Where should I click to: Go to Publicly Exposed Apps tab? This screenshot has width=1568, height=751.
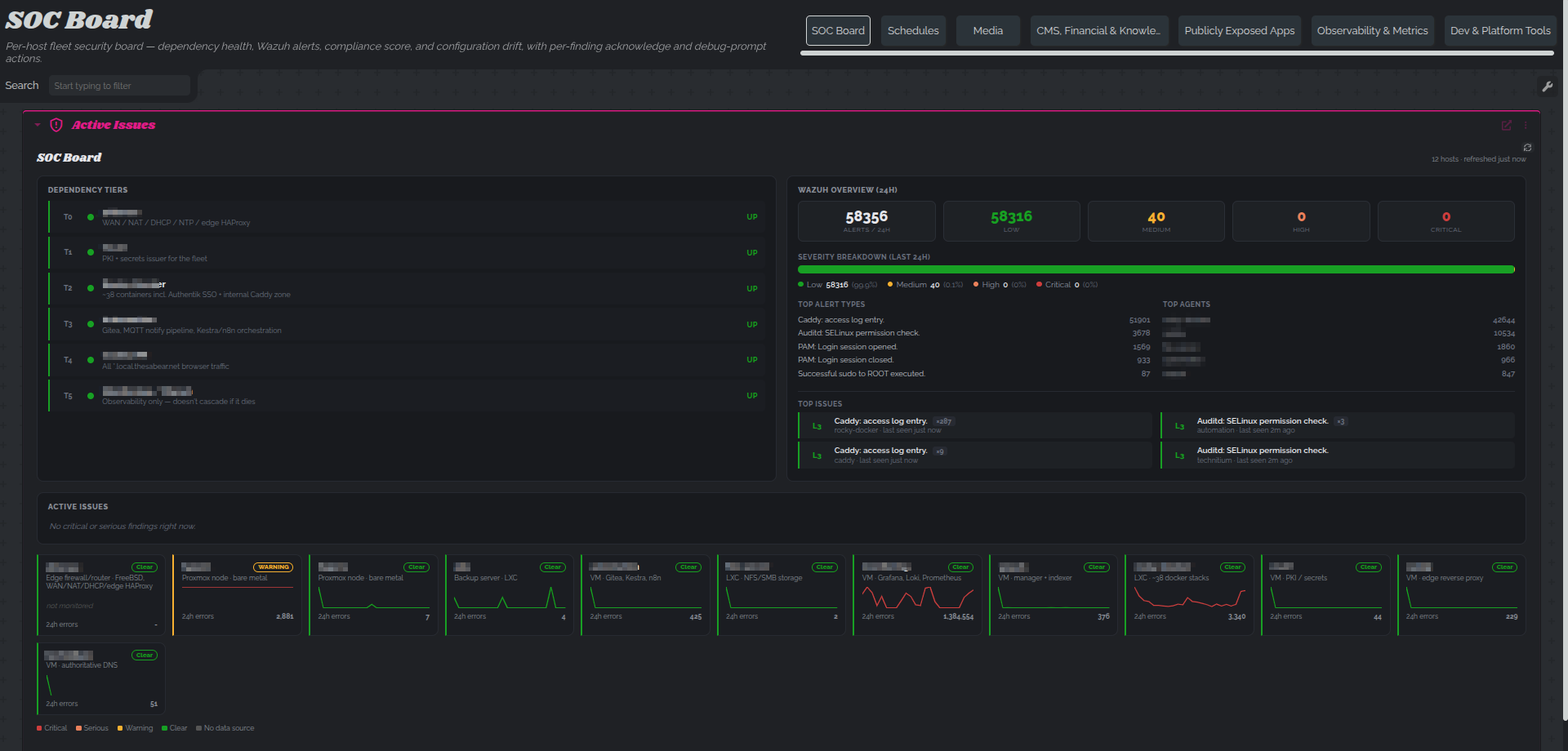1240,31
